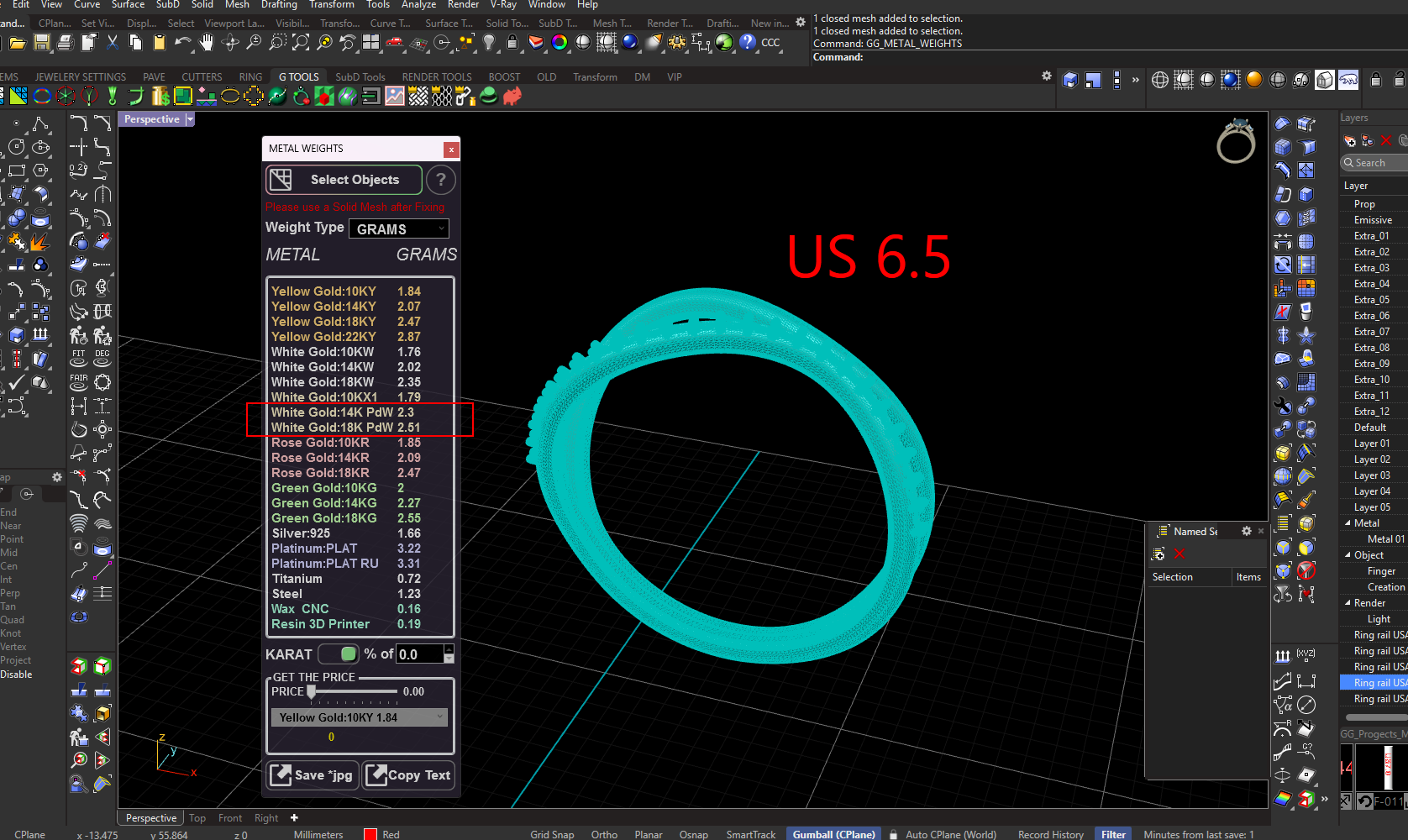Toggle Grid Snap in status bar

552,834
